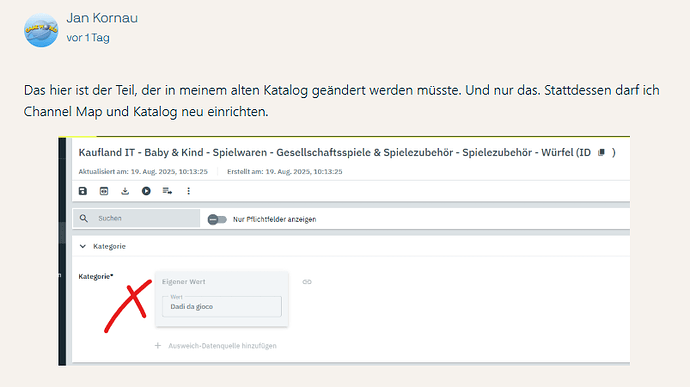Viewport: 690px width, 387px height.
Task: Click the plus icon before Ausweich-Datenquelle
Action: click(x=158, y=346)
